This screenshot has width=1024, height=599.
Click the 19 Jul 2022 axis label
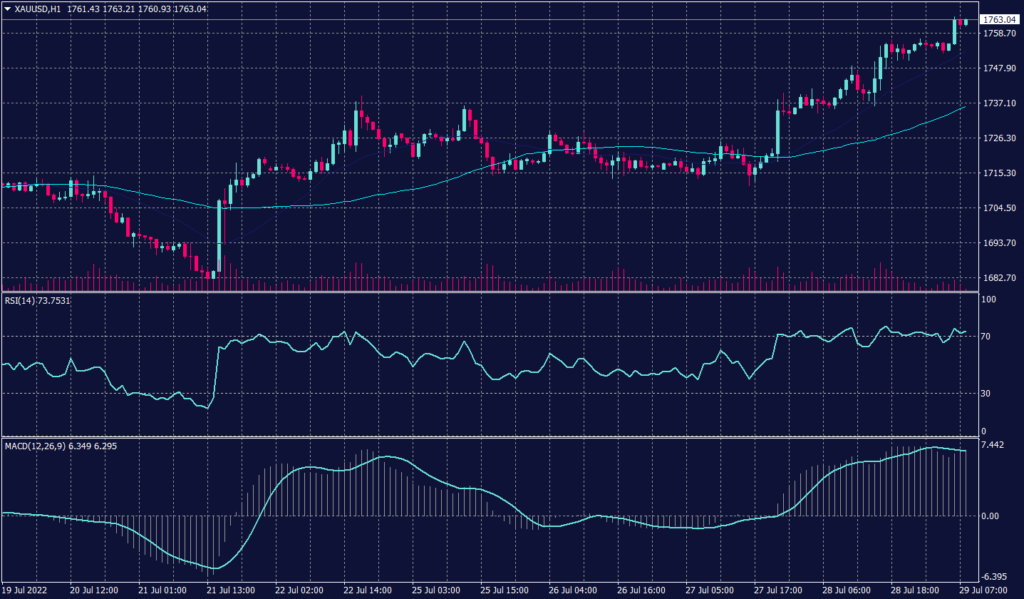27,590
